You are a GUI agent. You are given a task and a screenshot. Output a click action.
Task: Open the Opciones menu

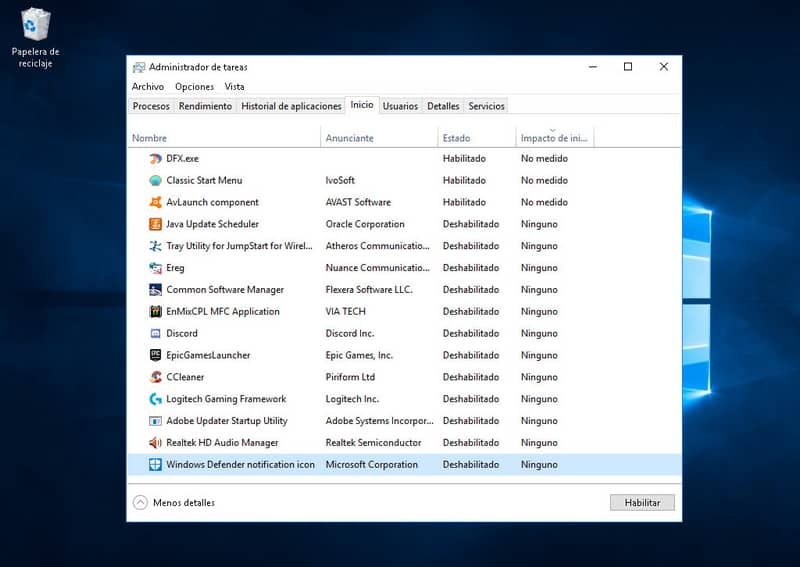coord(194,87)
